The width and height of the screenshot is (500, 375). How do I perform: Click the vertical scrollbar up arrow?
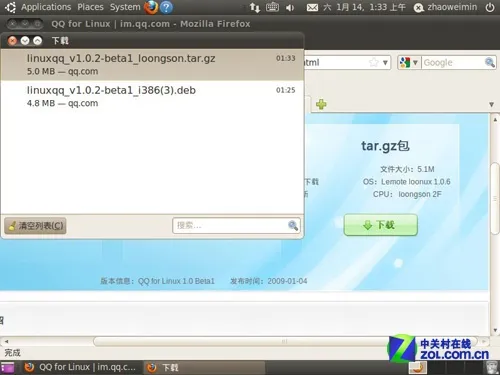point(495,119)
